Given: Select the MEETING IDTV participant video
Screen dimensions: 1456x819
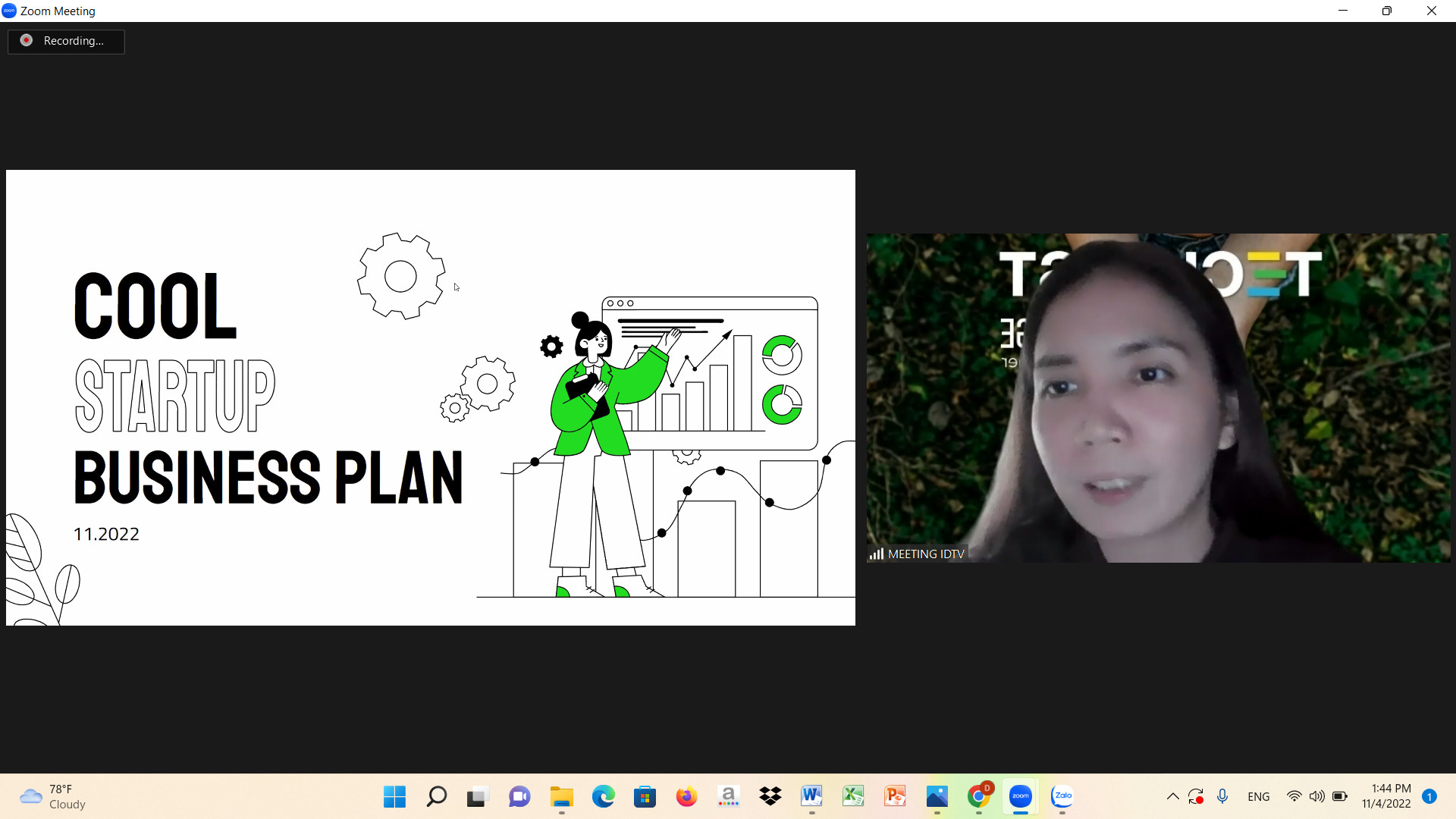Looking at the screenshot, I should [x=1158, y=398].
